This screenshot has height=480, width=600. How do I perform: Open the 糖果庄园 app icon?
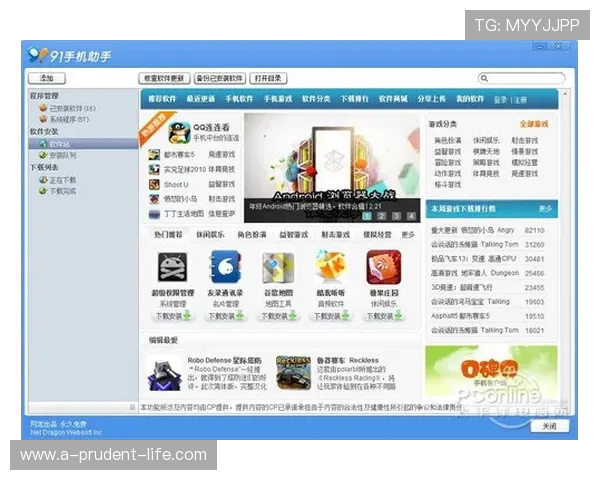click(x=383, y=267)
